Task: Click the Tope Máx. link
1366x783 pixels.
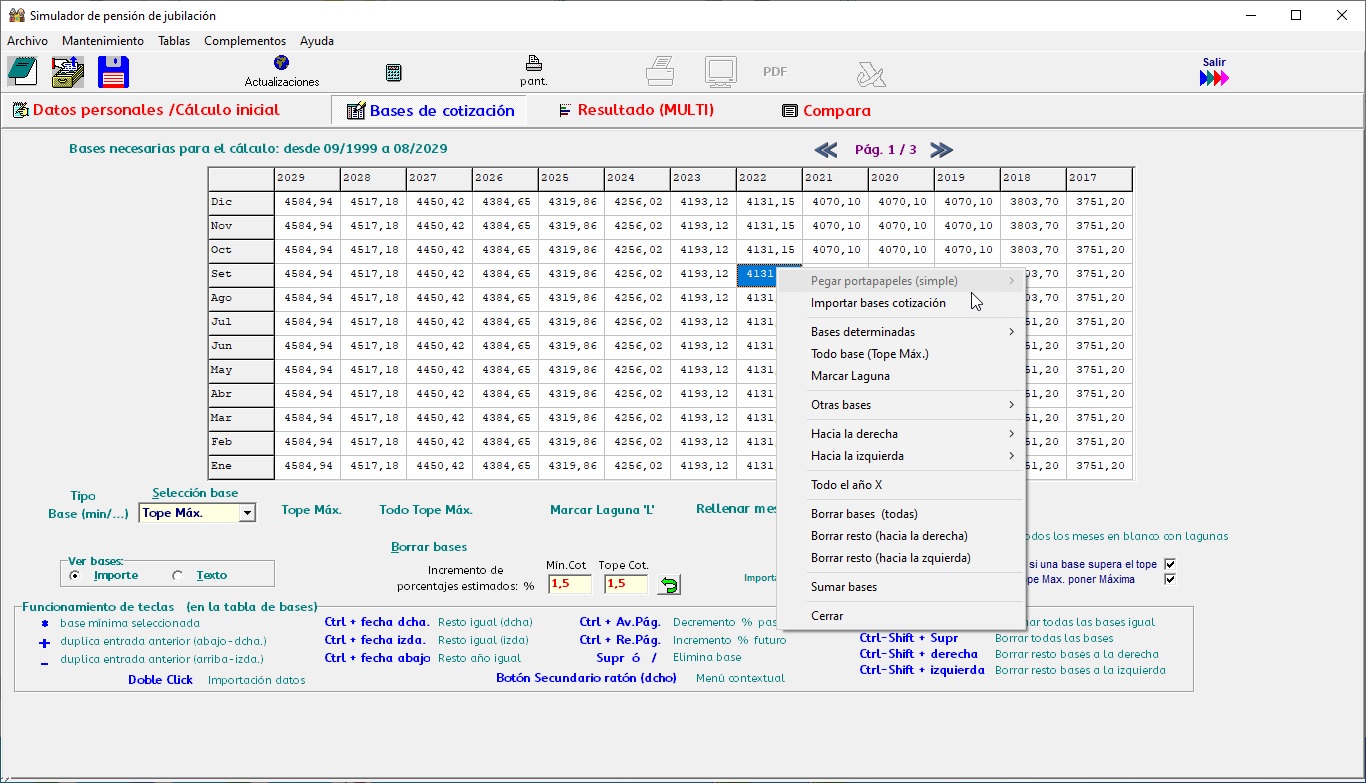Action: point(311,510)
